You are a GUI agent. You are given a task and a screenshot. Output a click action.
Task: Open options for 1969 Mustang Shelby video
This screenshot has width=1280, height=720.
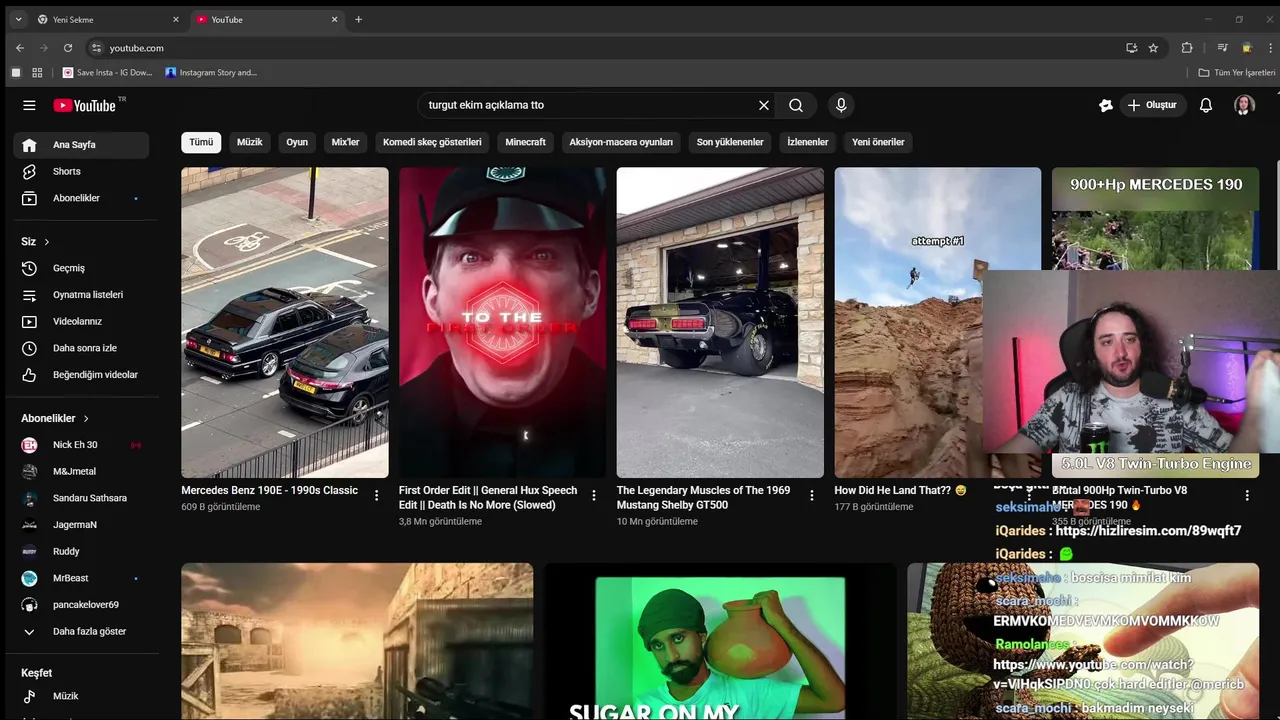coord(812,495)
